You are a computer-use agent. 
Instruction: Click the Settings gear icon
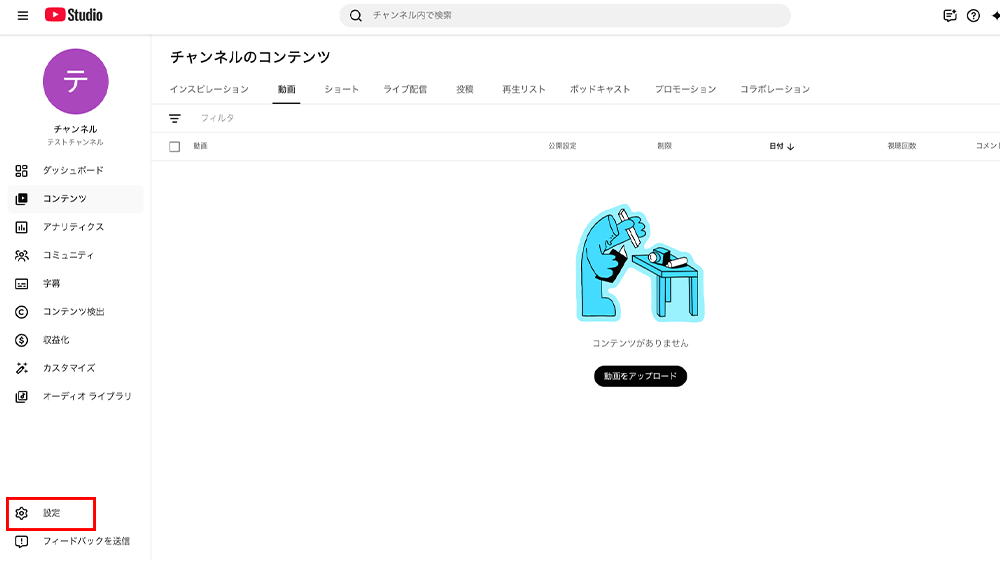coord(22,514)
